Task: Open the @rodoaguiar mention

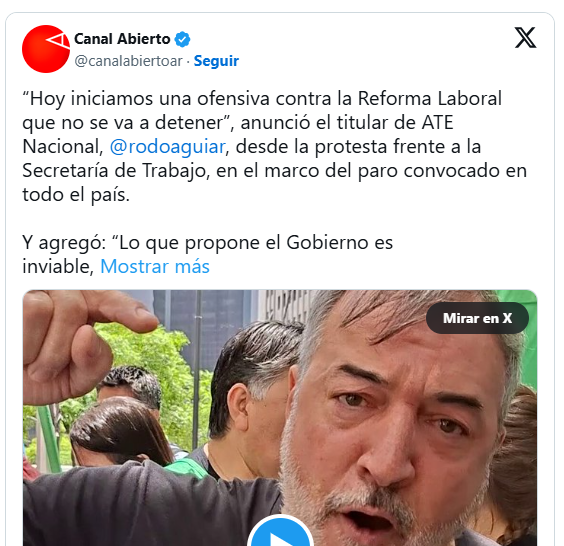Action: pyautogui.click(x=168, y=147)
